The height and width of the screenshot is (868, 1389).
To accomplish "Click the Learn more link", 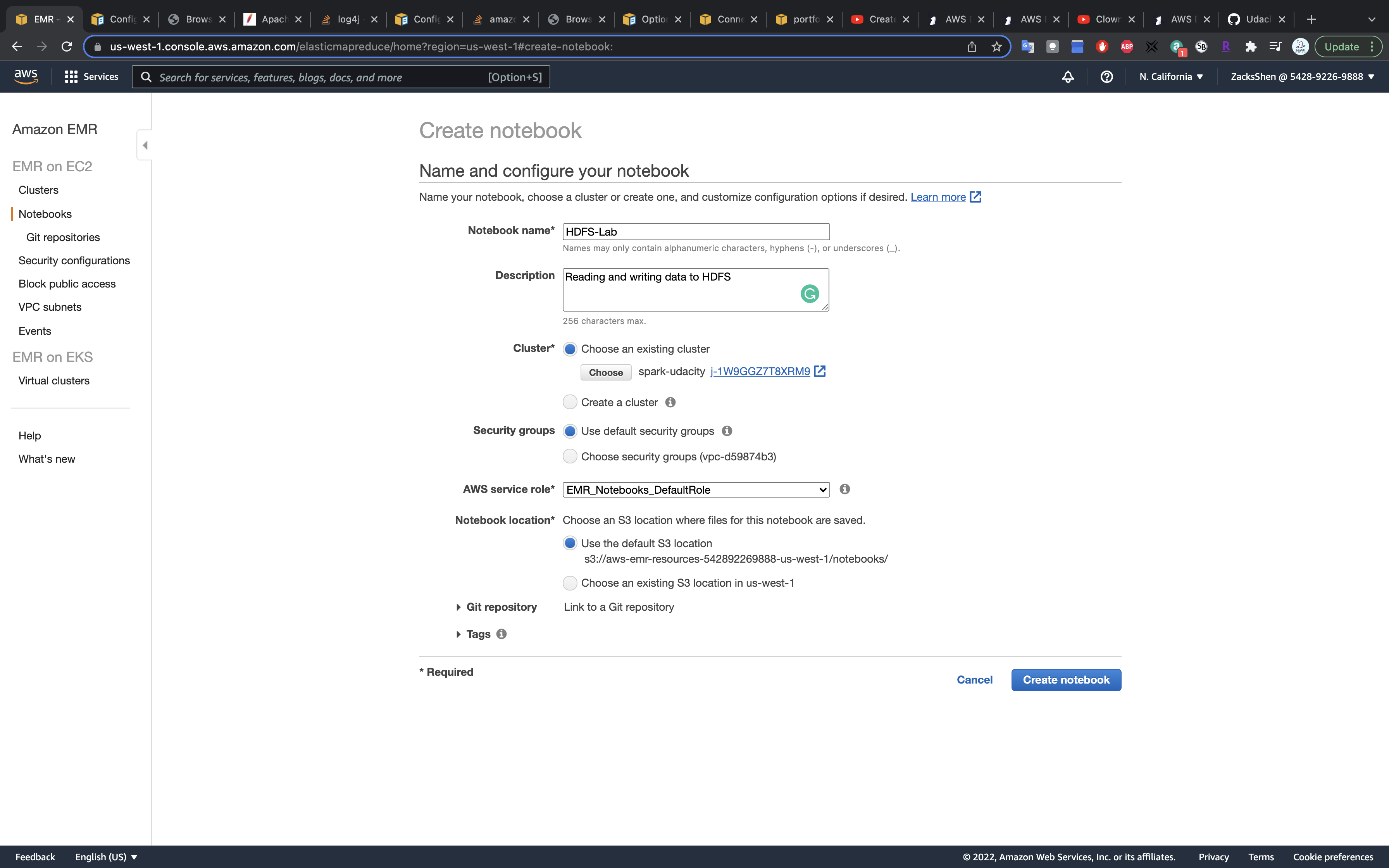I will pyautogui.click(x=938, y=197).
